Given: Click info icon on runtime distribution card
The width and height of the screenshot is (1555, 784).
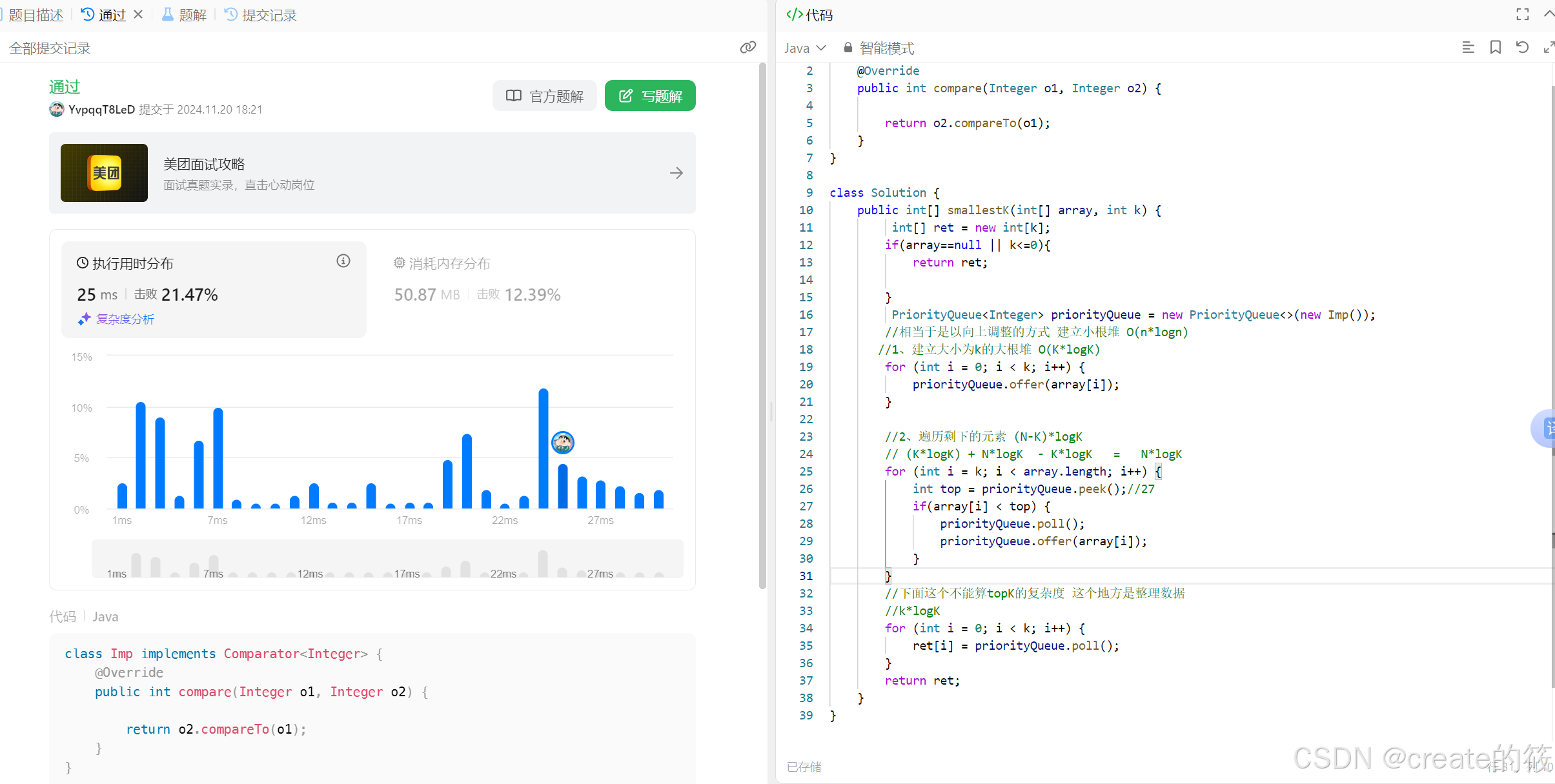Looking at the screenshot, I should [343, 261].
